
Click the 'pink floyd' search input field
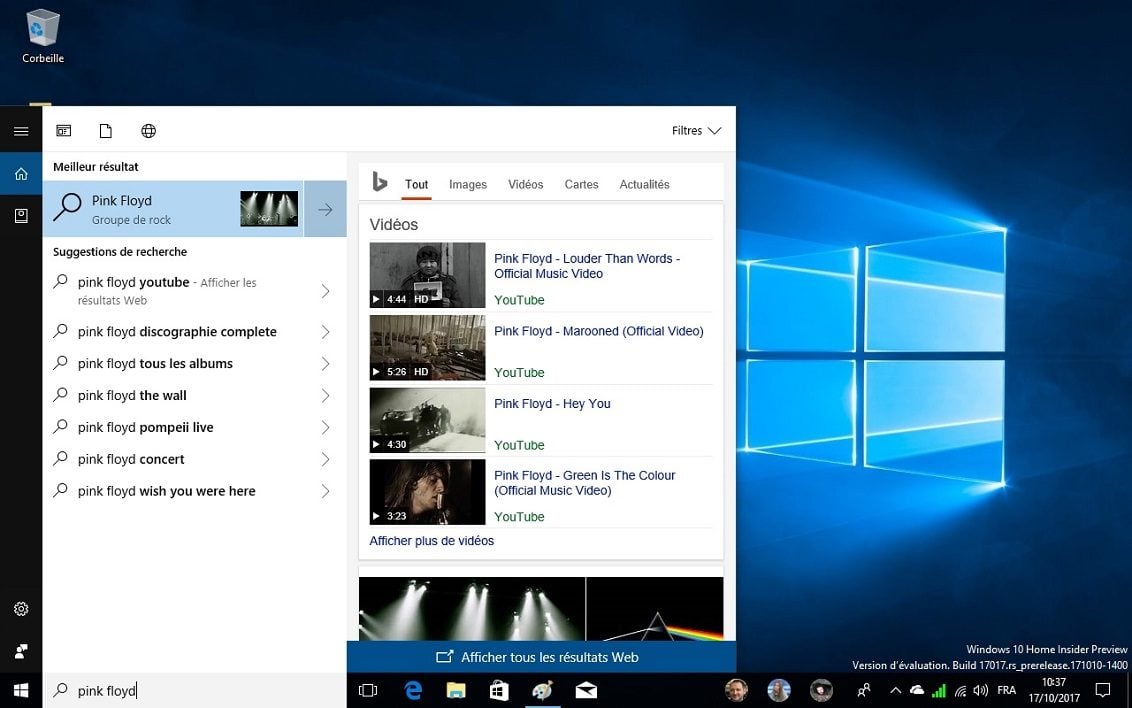click(x=195, y=691)
